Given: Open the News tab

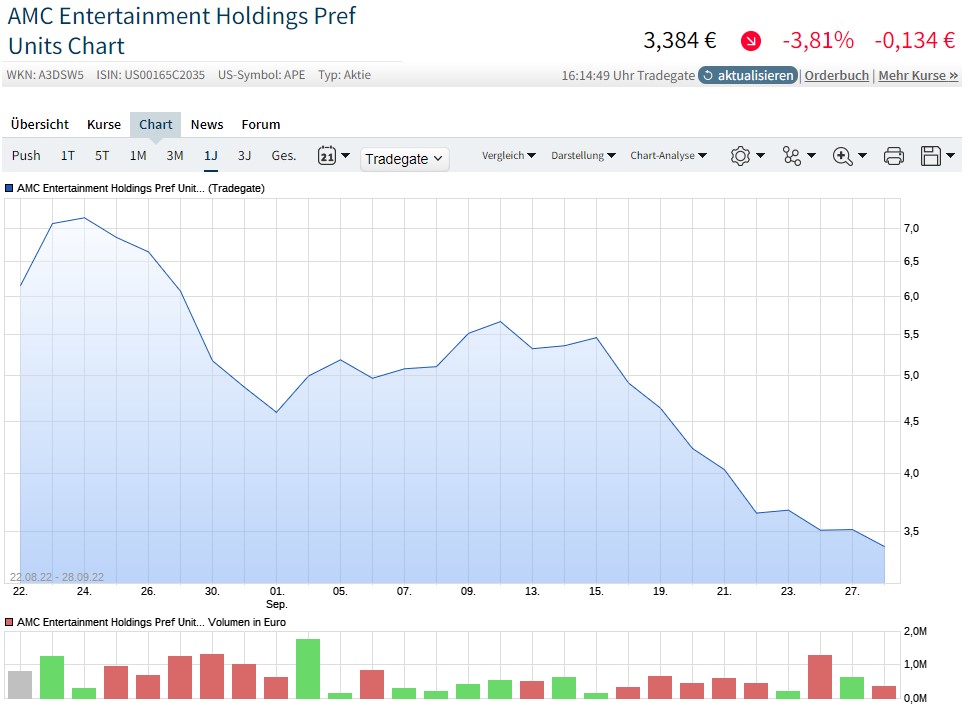Looking at the screenshot, I should [x=206, y=125].
